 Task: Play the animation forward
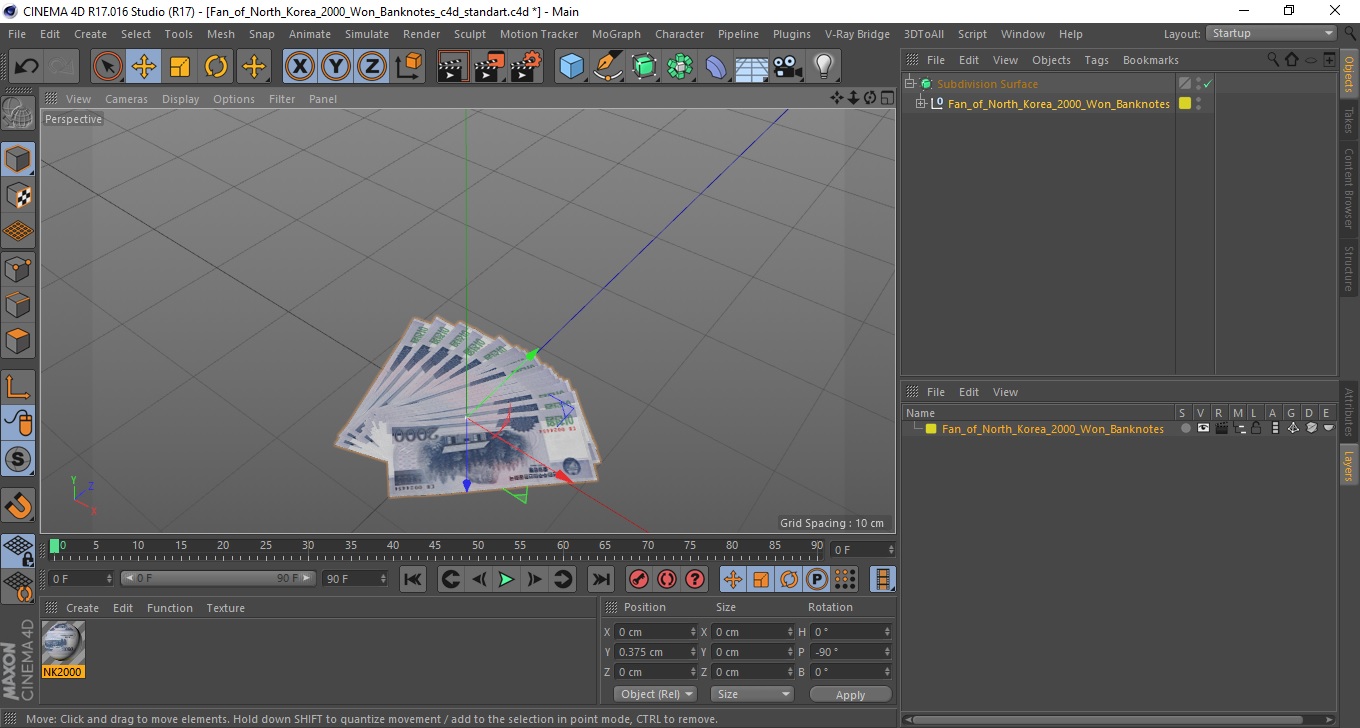pyautogui.click(x=506, y=579)
